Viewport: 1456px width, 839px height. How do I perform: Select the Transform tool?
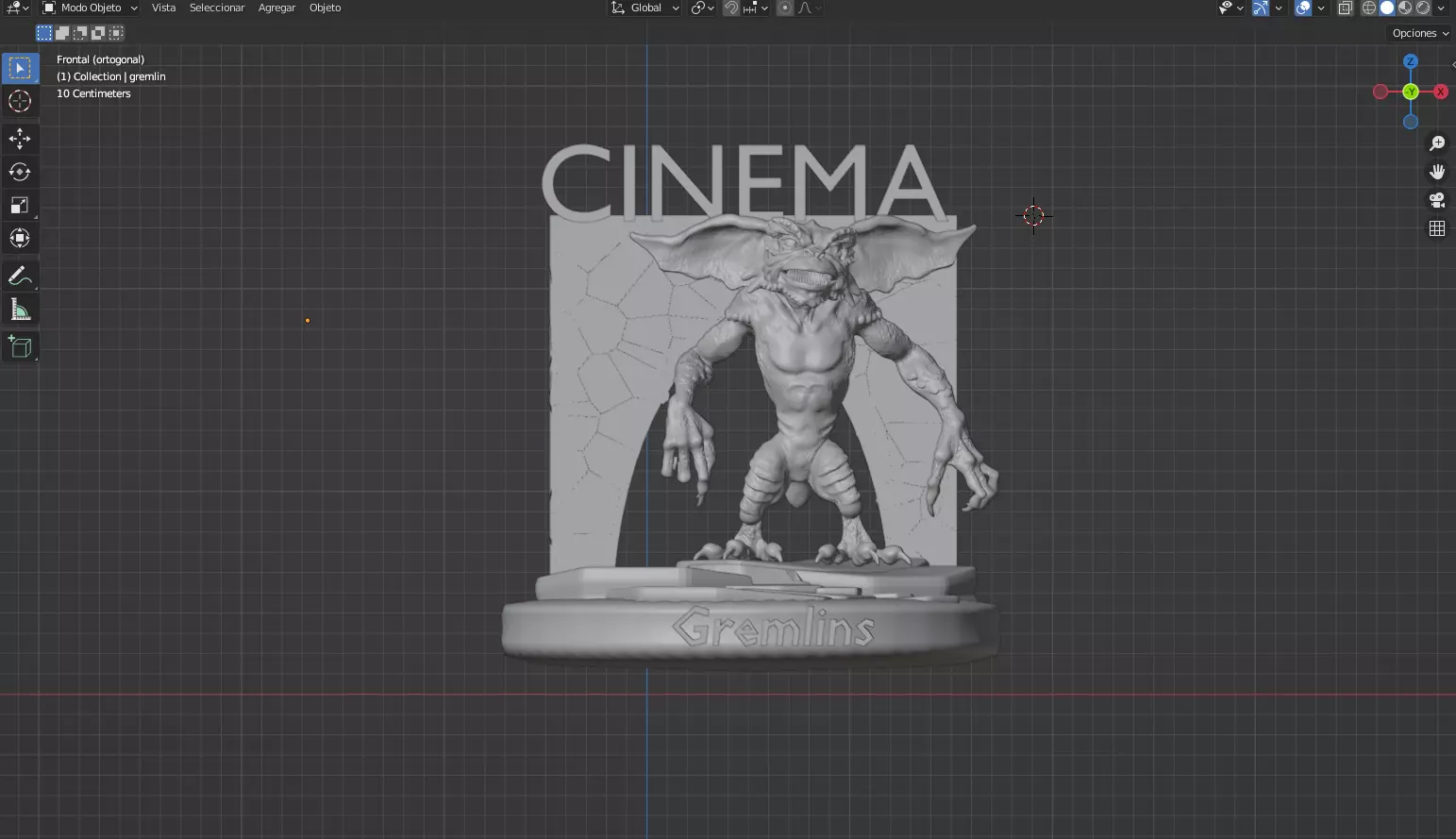20,238
